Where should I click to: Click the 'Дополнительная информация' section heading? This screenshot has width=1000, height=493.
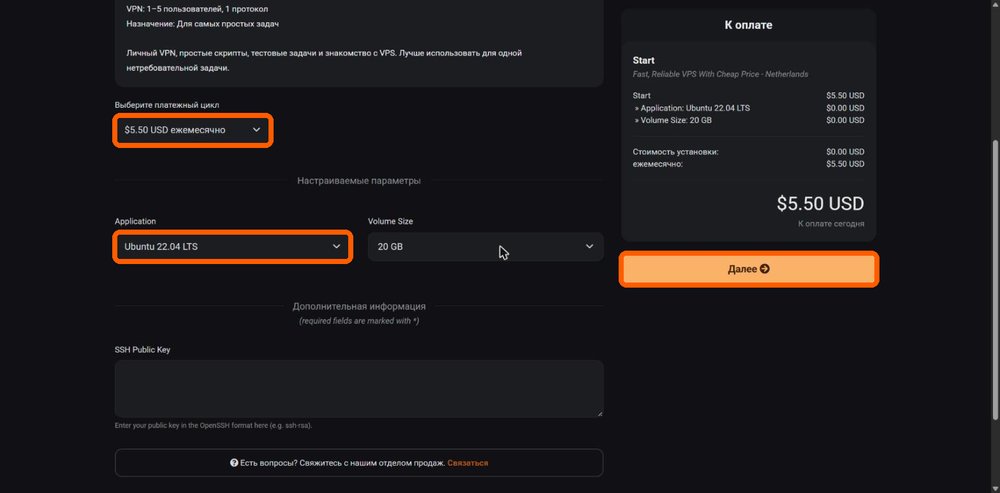coord(359,307)
